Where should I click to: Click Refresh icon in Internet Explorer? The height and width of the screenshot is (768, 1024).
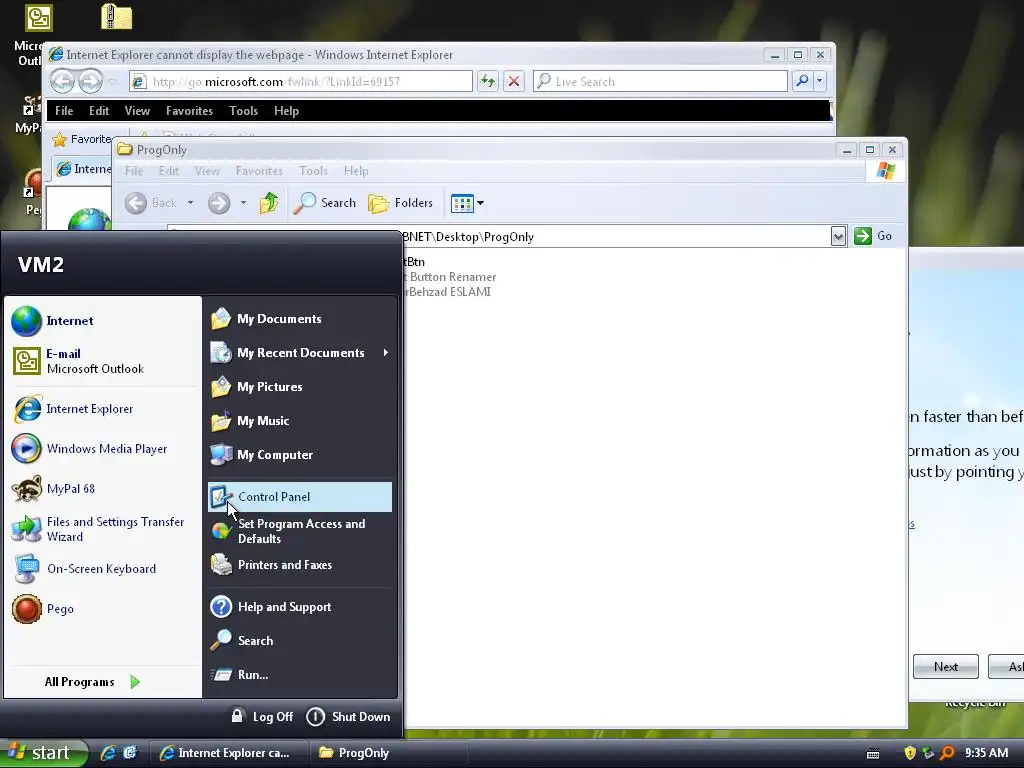click(488, 82)
